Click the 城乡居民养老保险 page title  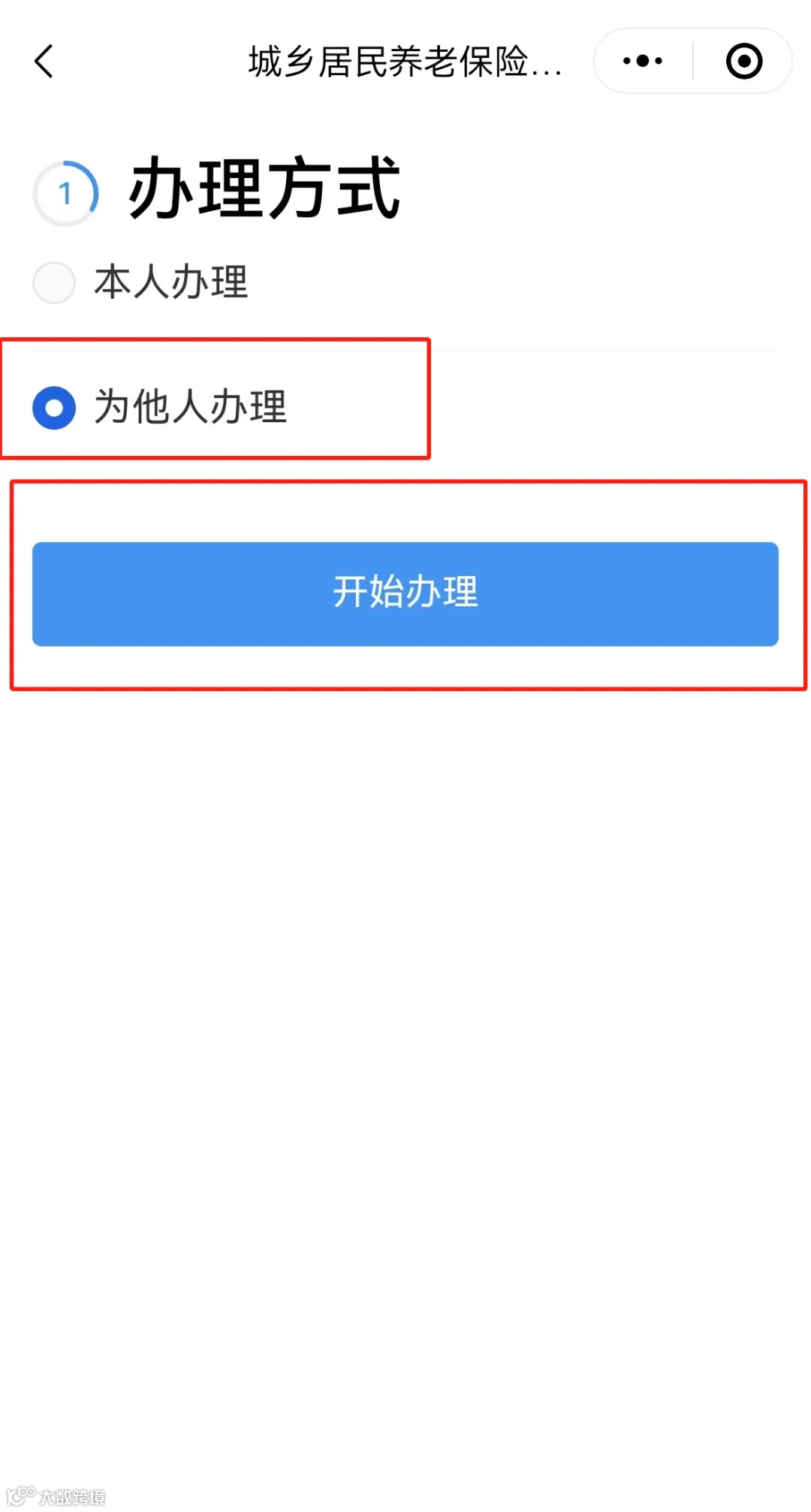pos(405,62)
